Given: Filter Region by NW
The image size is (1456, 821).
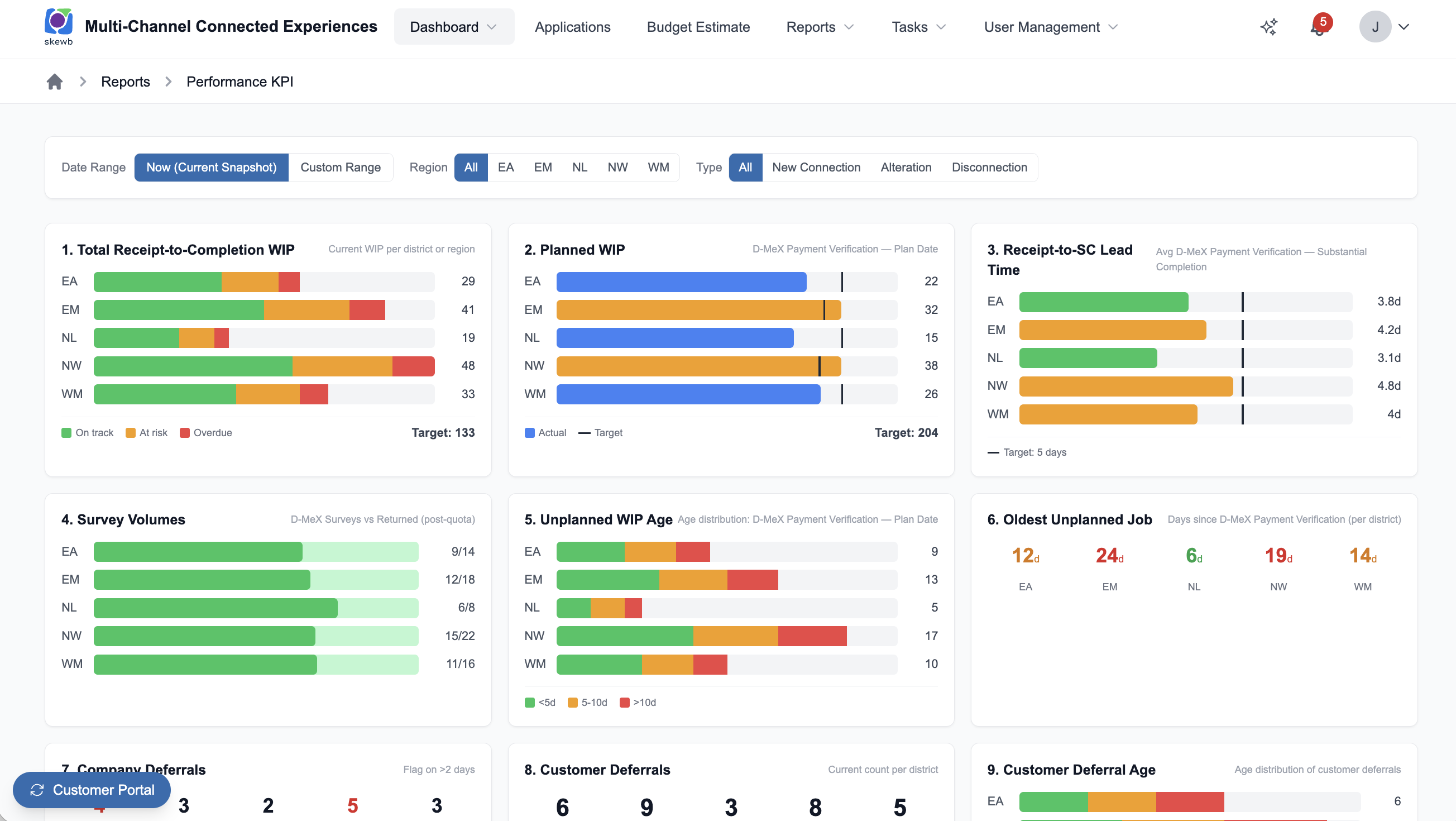Looking at the screenshot, I should (x=617, y=168).
